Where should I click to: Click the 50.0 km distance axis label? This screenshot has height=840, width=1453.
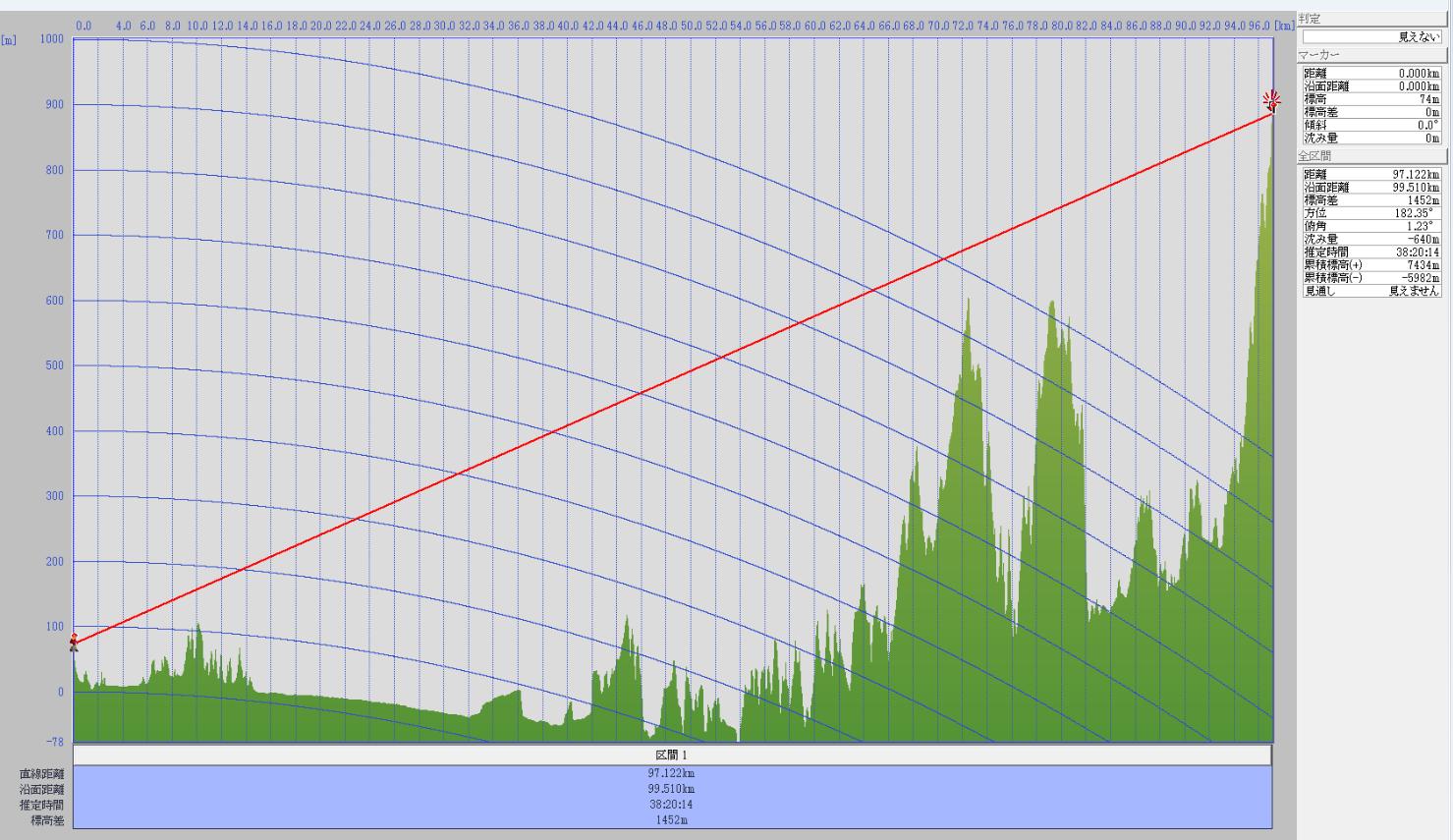692,25
